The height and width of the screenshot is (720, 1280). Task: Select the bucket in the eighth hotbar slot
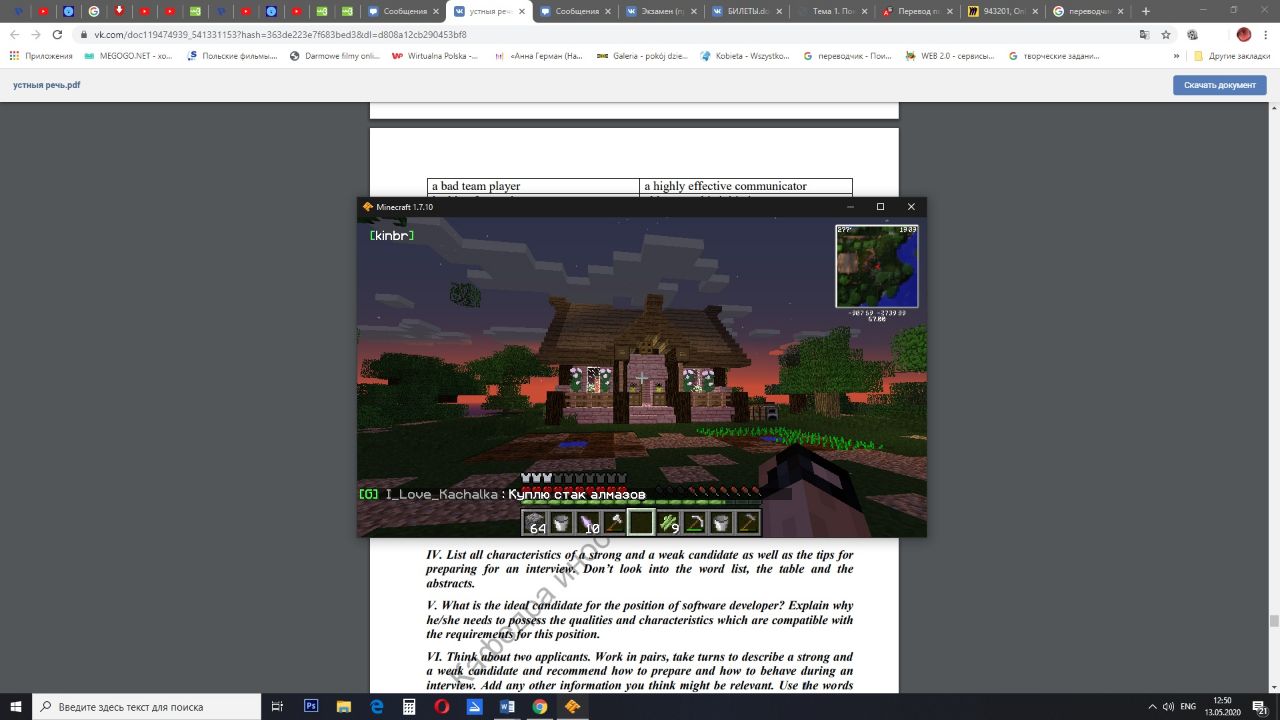pyautogui.click(x=721, y=523)
